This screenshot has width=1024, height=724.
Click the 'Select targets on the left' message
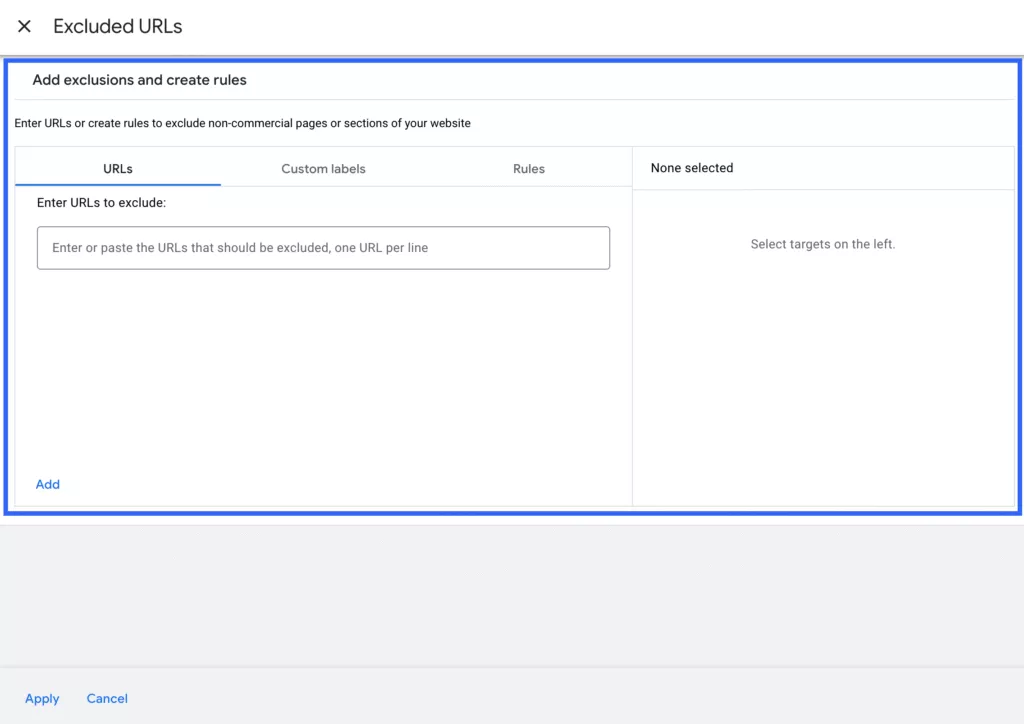pyautogui.click(x=823, y=244)
